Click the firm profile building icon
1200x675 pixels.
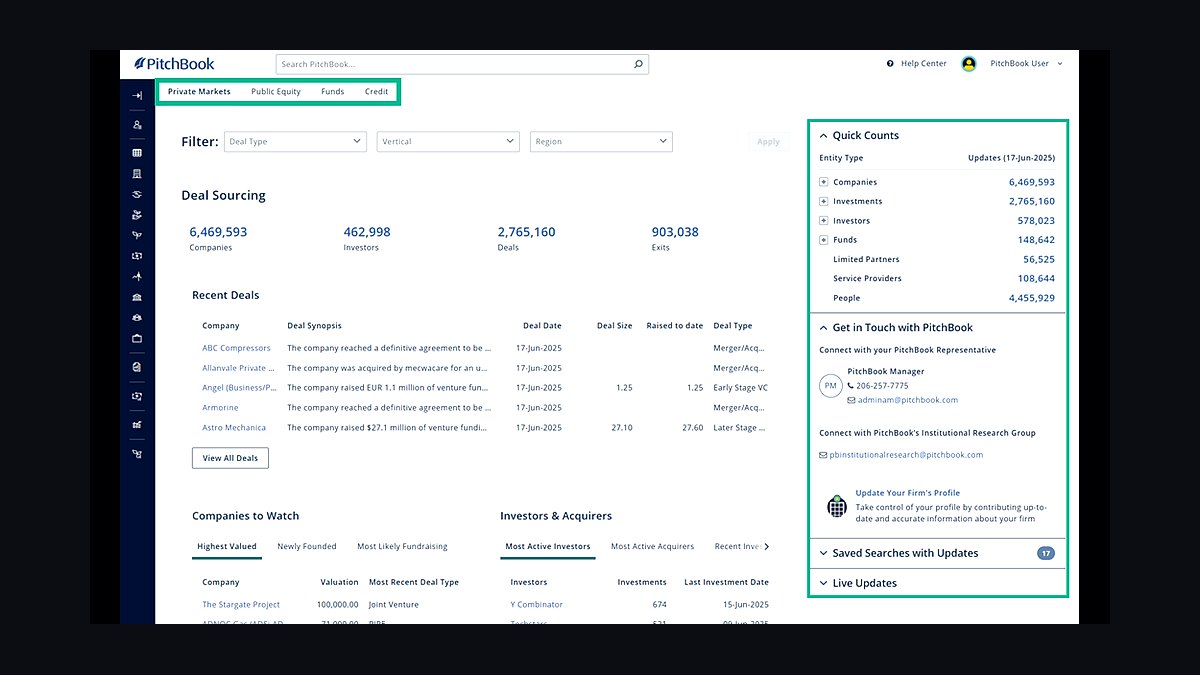click(837, 506)
